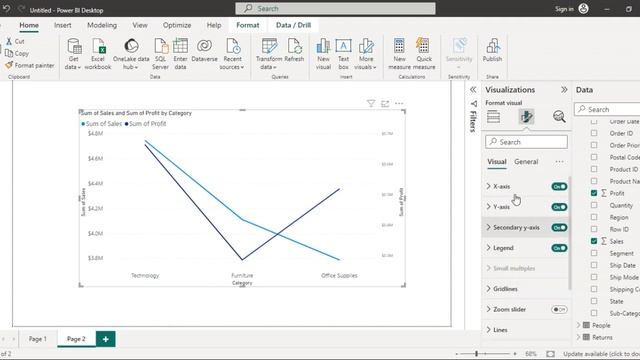Toggle the X-axis switch off
The image size is (640, 360).
[x=559, y=187]
